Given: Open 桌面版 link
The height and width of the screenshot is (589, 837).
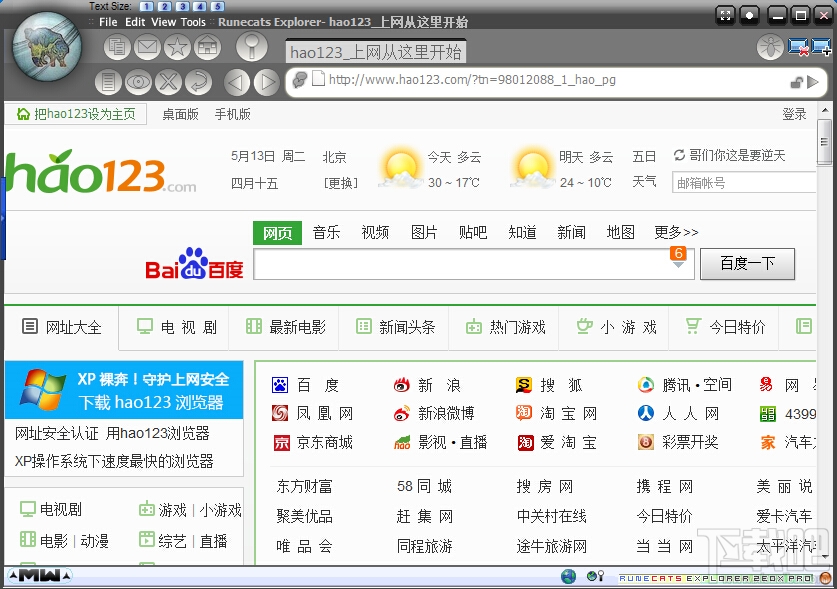Looking at the screenshot, I should (180, 114).
